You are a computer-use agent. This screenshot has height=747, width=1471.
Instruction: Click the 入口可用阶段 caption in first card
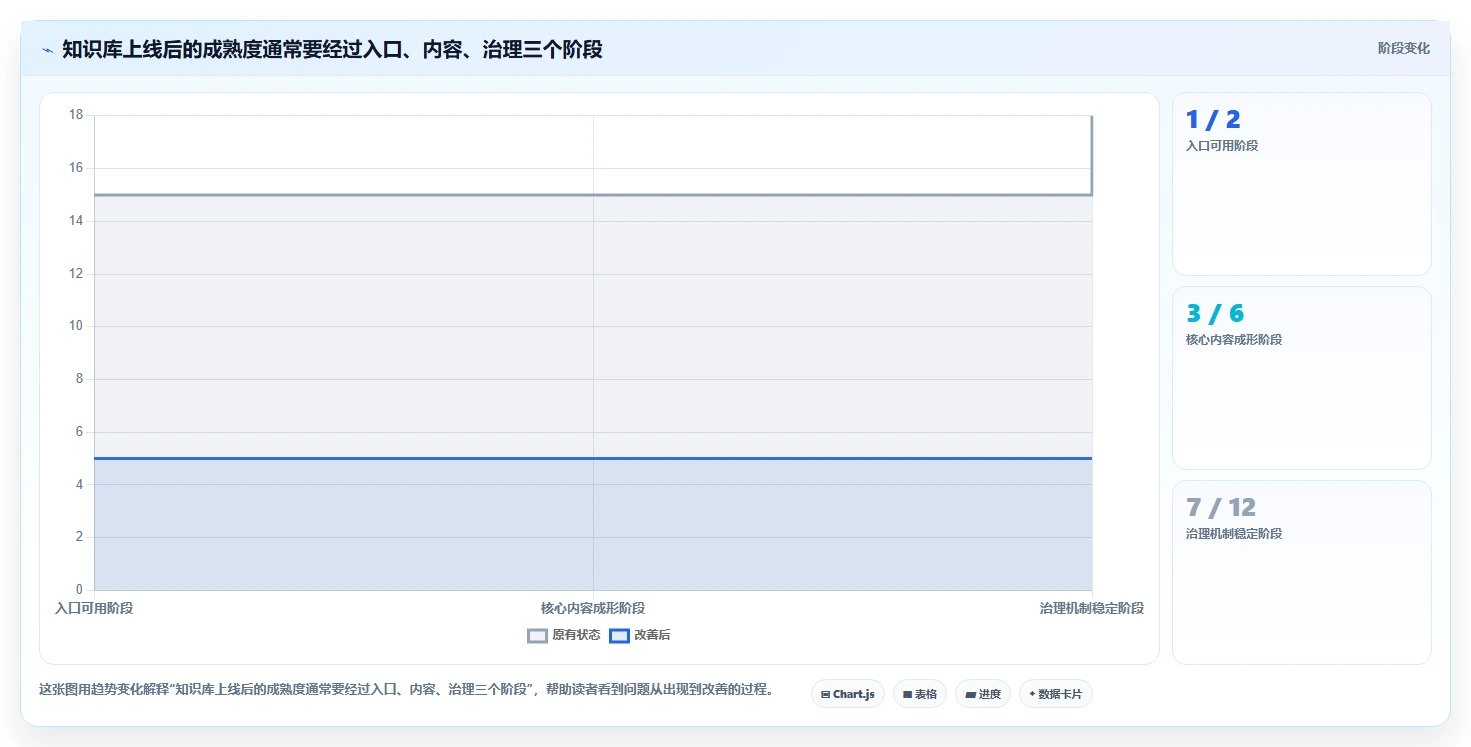coord(1222,146)
